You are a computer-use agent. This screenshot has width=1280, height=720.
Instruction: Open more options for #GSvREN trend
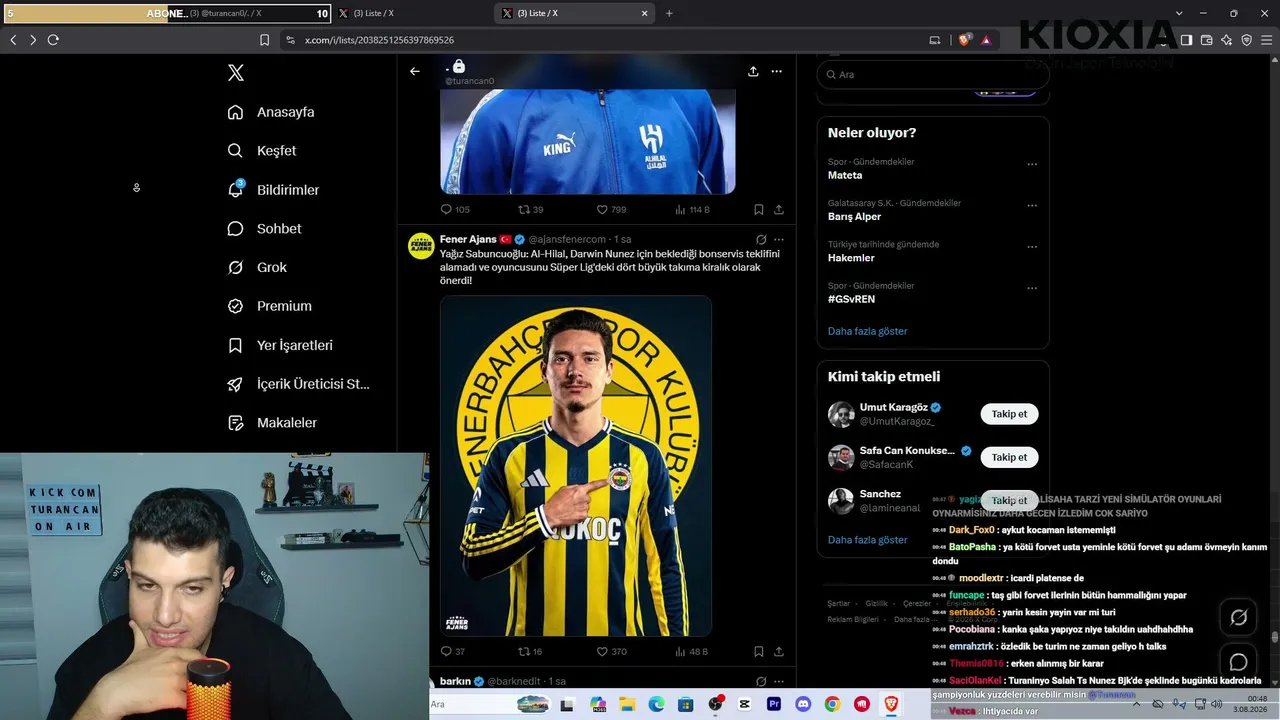tap(1032, 289)
